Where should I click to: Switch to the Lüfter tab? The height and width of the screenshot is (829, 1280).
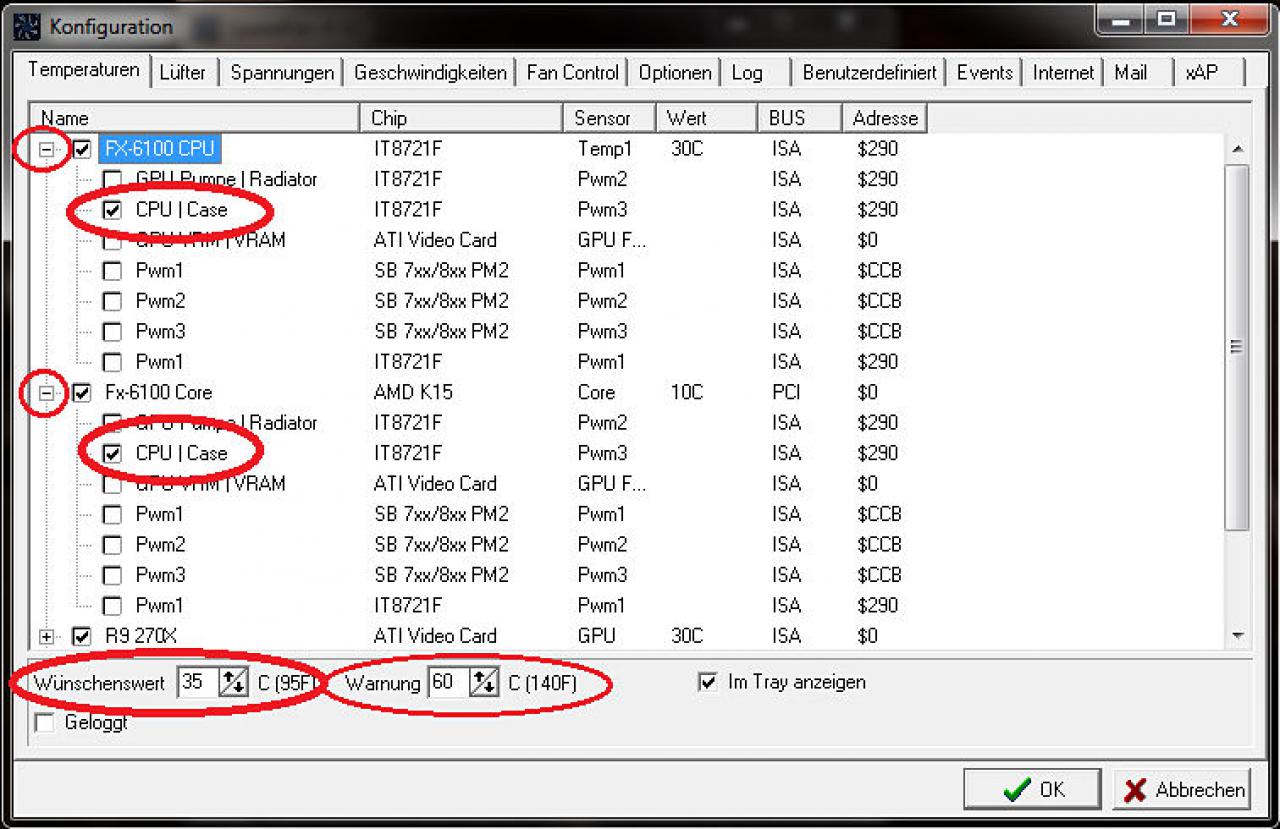[182, 73]
